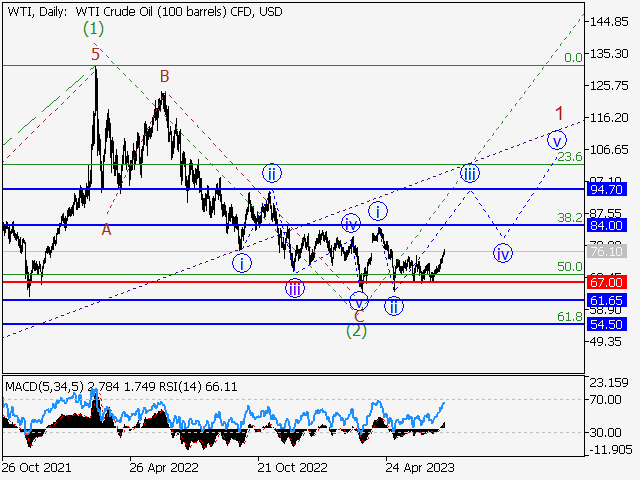Select the red 'B' wave label

coord(164,76)
